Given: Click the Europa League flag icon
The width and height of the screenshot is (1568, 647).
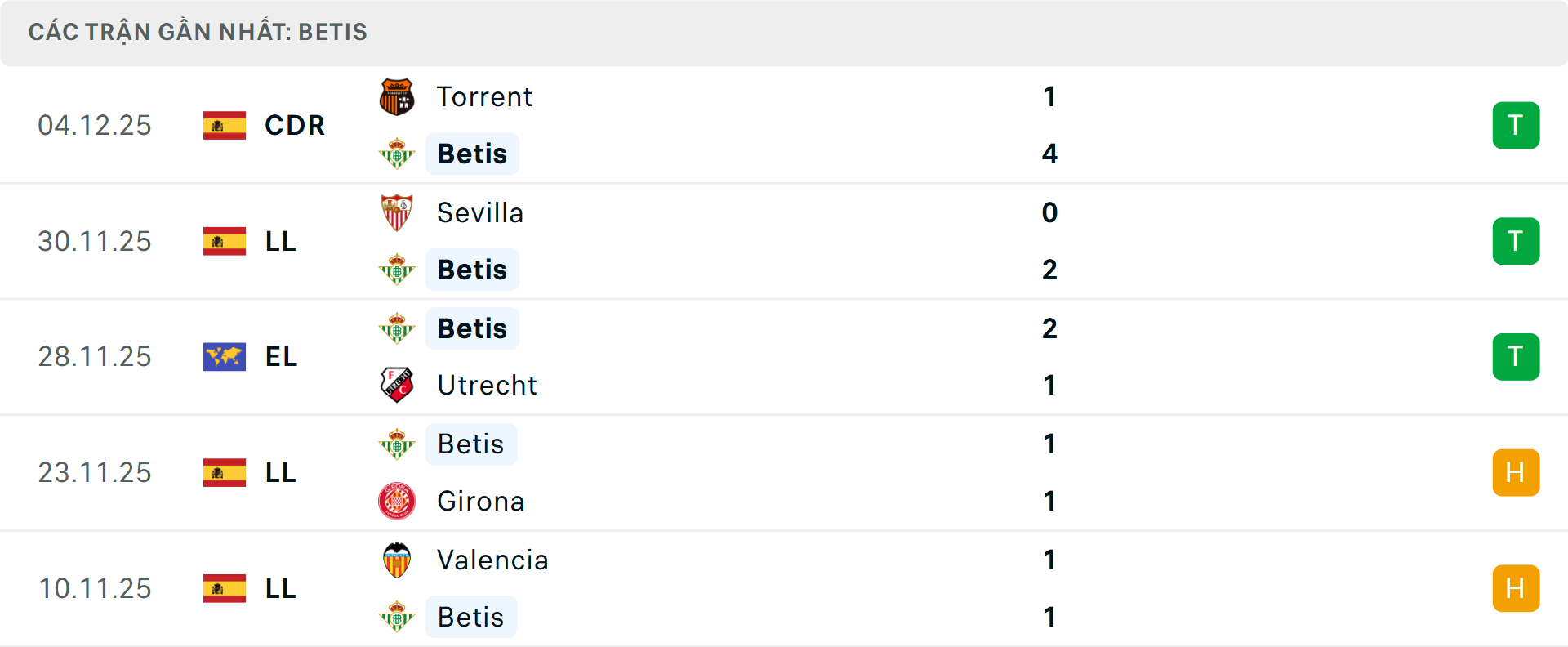Looking at the screenshot, I should click(225, 357).
